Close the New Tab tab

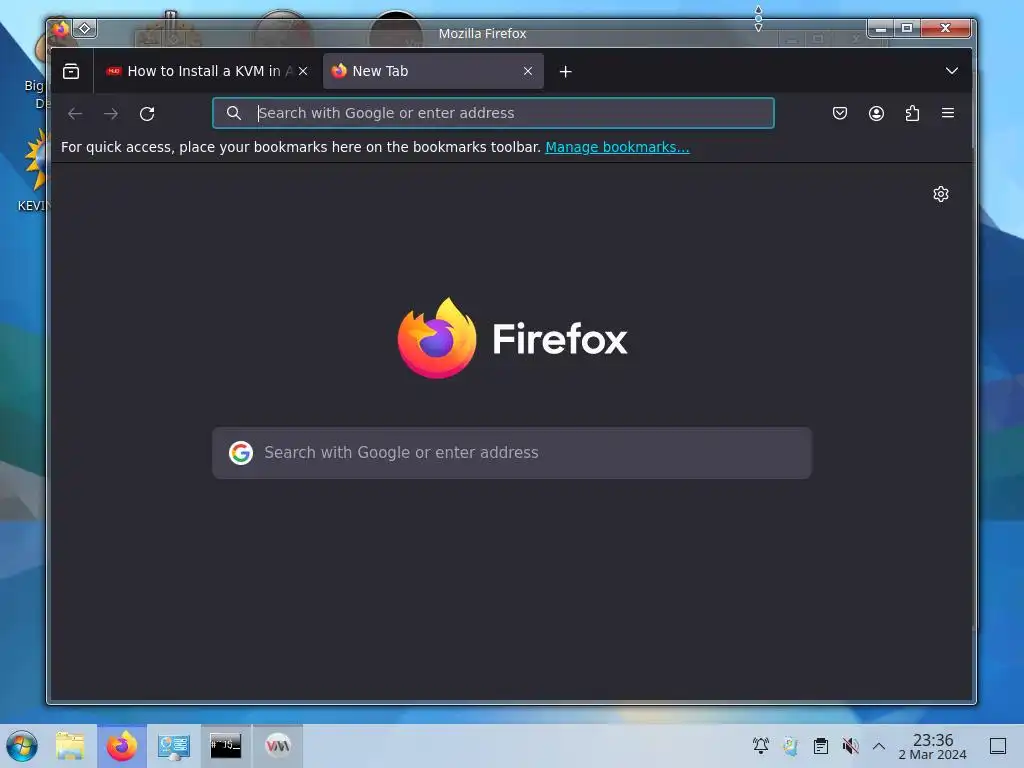pos(528,71)
